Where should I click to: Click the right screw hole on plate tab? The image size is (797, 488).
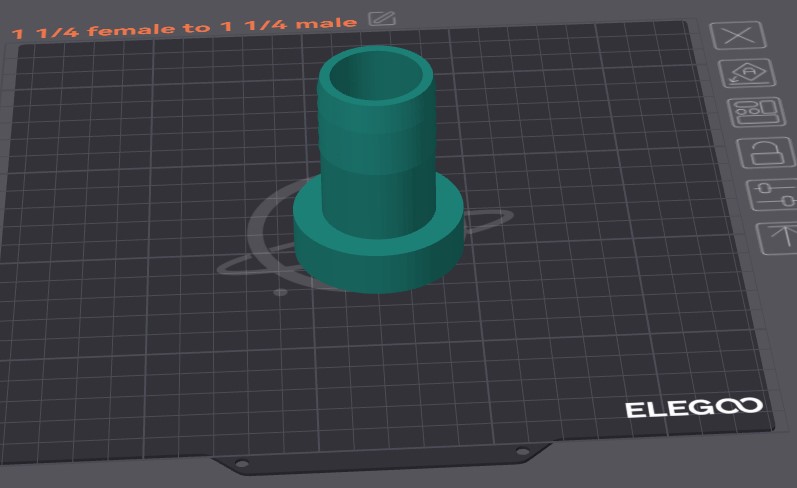point(522,451)
